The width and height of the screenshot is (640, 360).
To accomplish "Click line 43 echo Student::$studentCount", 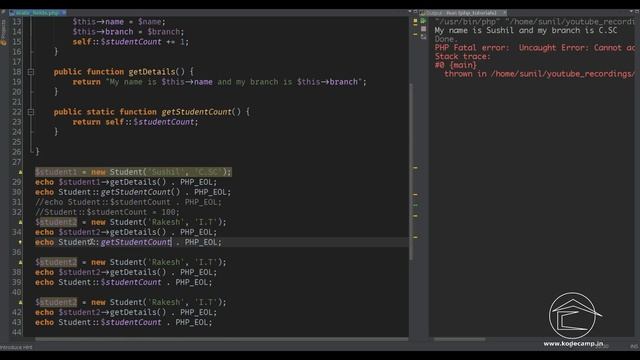I will (x=123, y=322).
